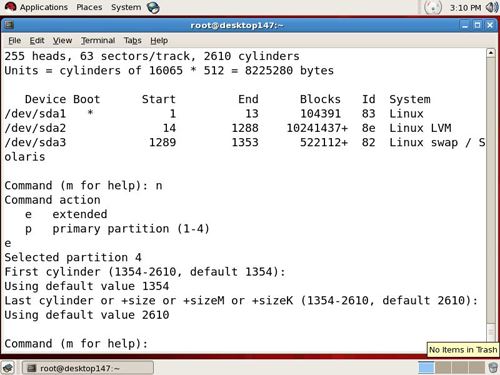Click the 'Units = cylinders' line
This screenshot has width=500, height=375.
click(x=169, y=71)
